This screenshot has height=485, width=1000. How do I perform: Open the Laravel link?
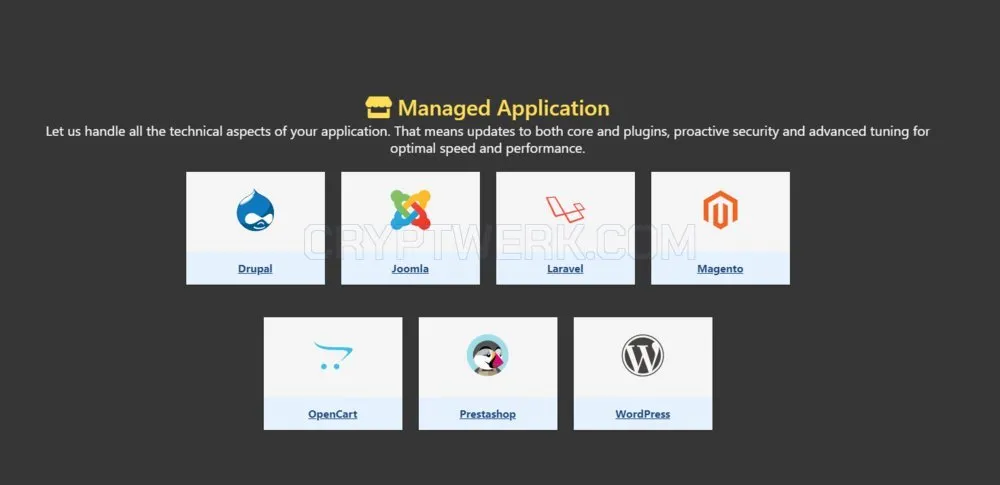tap(565, 269)
